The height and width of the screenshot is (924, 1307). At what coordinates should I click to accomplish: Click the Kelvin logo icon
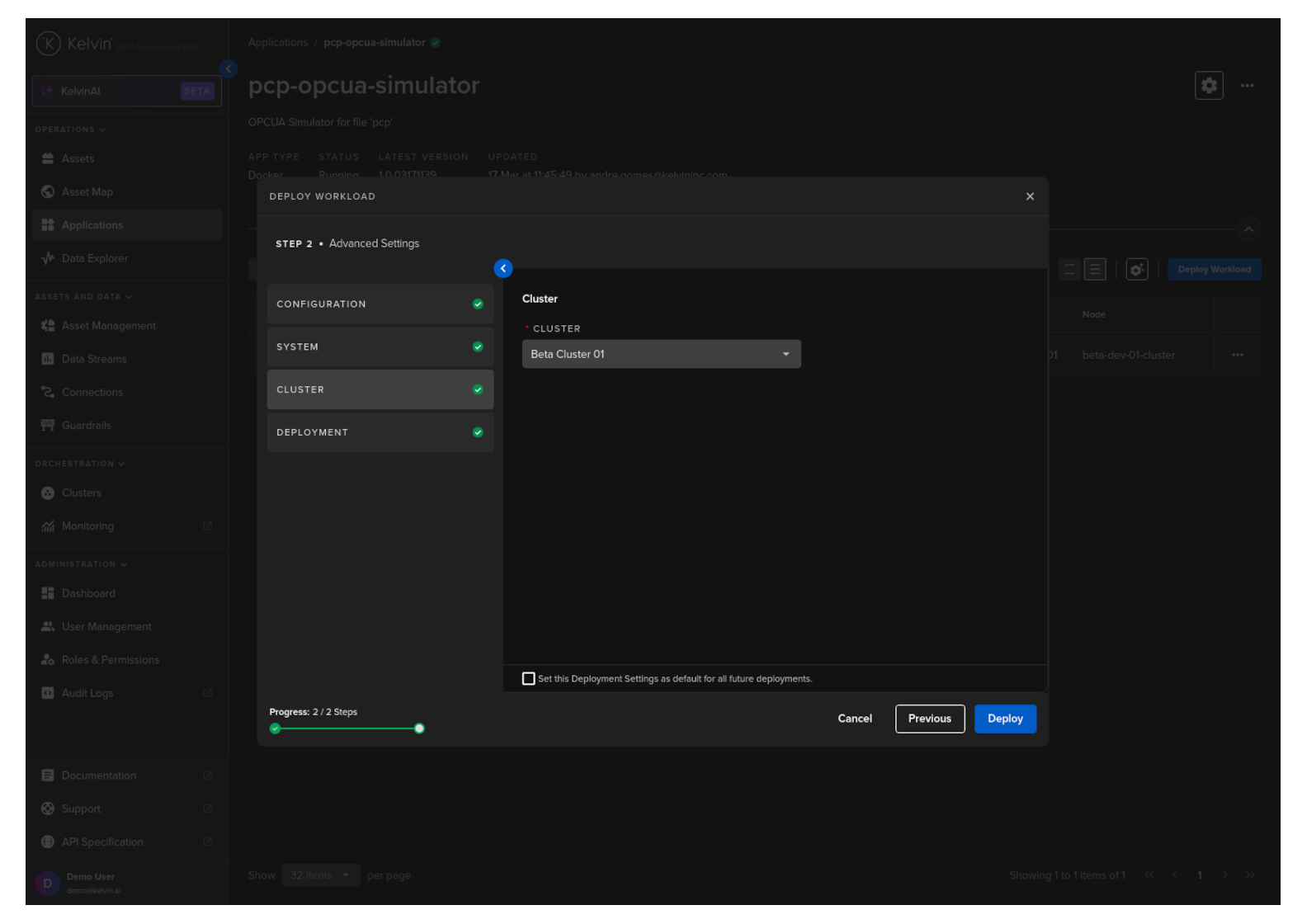(x=49, y=44)
